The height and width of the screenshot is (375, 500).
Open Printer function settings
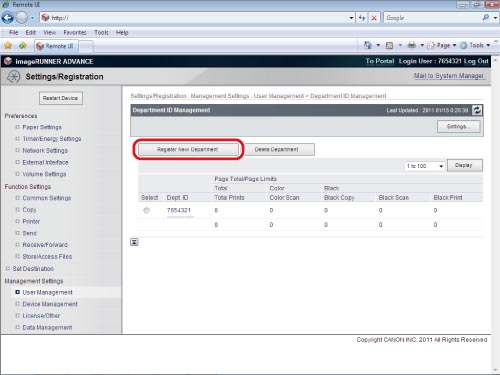tap(31, 221)
